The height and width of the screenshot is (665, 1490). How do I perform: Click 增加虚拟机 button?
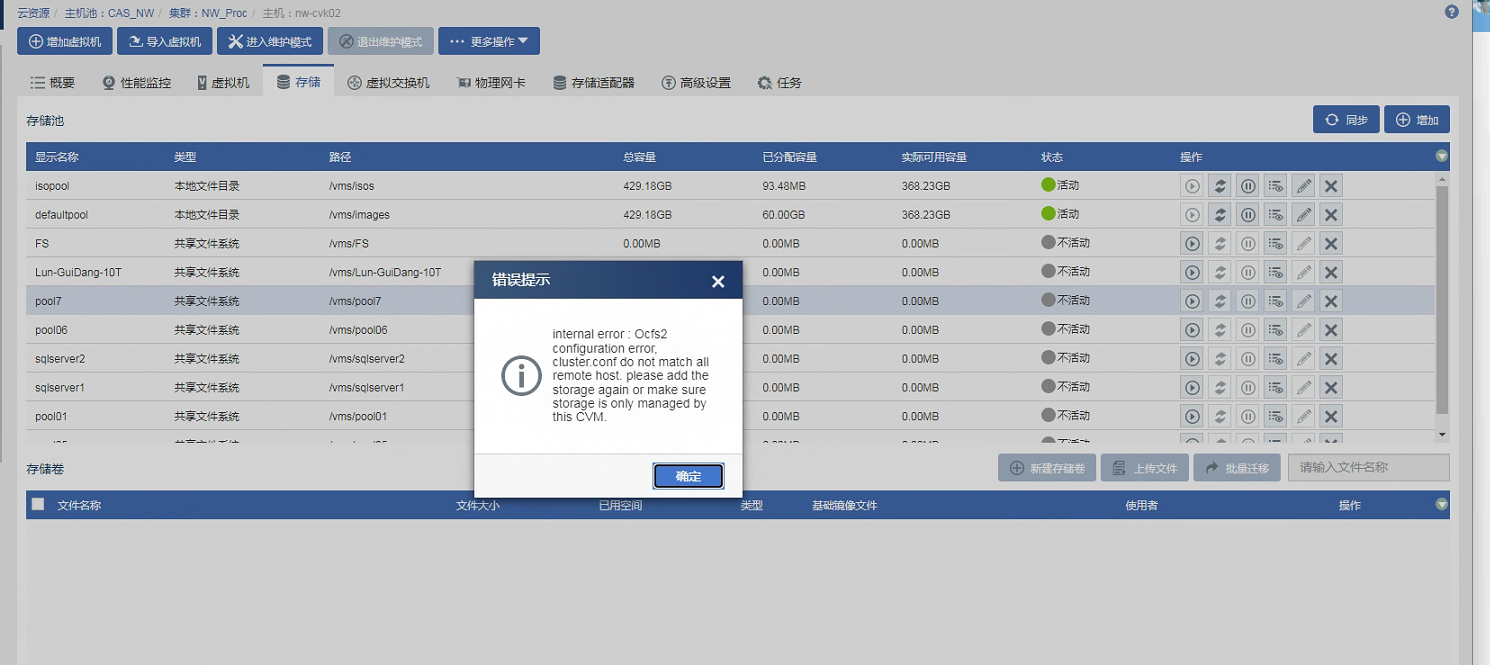click(x=65, y=41)
